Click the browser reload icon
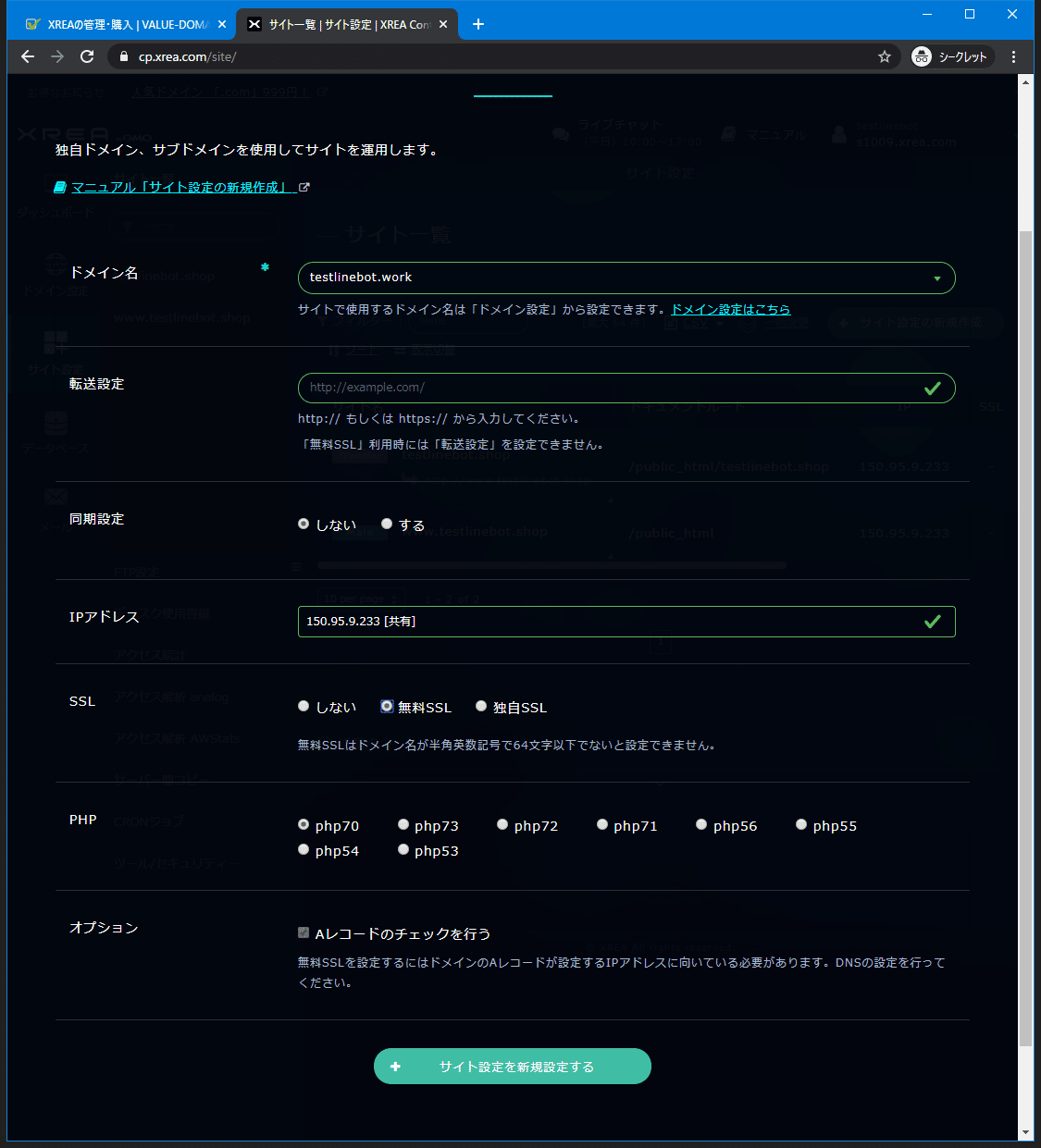Screen dimensions: 1041x1148 point(86,56)
